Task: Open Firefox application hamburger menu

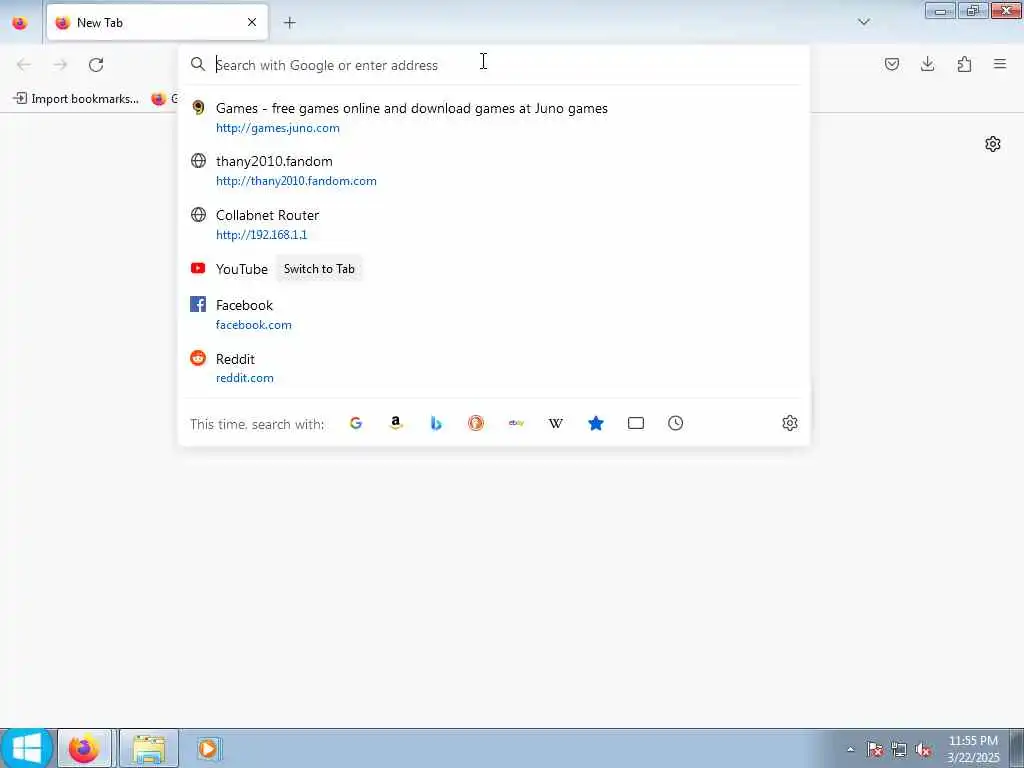Action: point(1000,64)
